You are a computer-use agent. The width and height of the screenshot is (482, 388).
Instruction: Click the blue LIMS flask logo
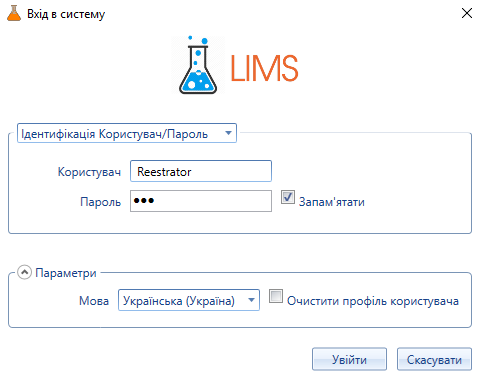tap(198, 65)
